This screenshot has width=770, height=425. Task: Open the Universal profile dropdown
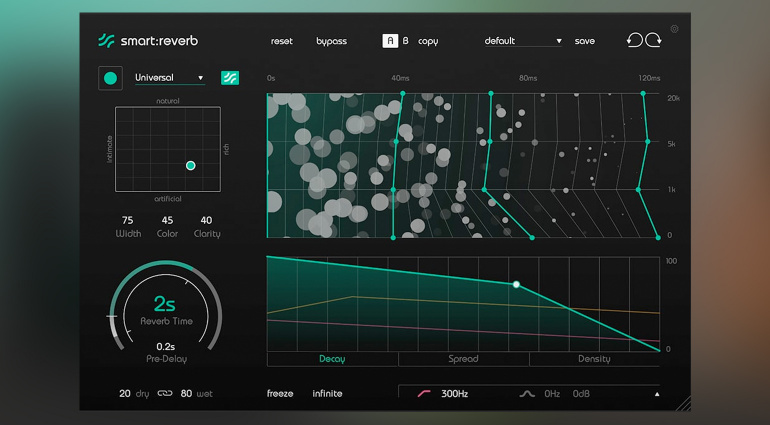pyautogui.click(x=170, y=78)
